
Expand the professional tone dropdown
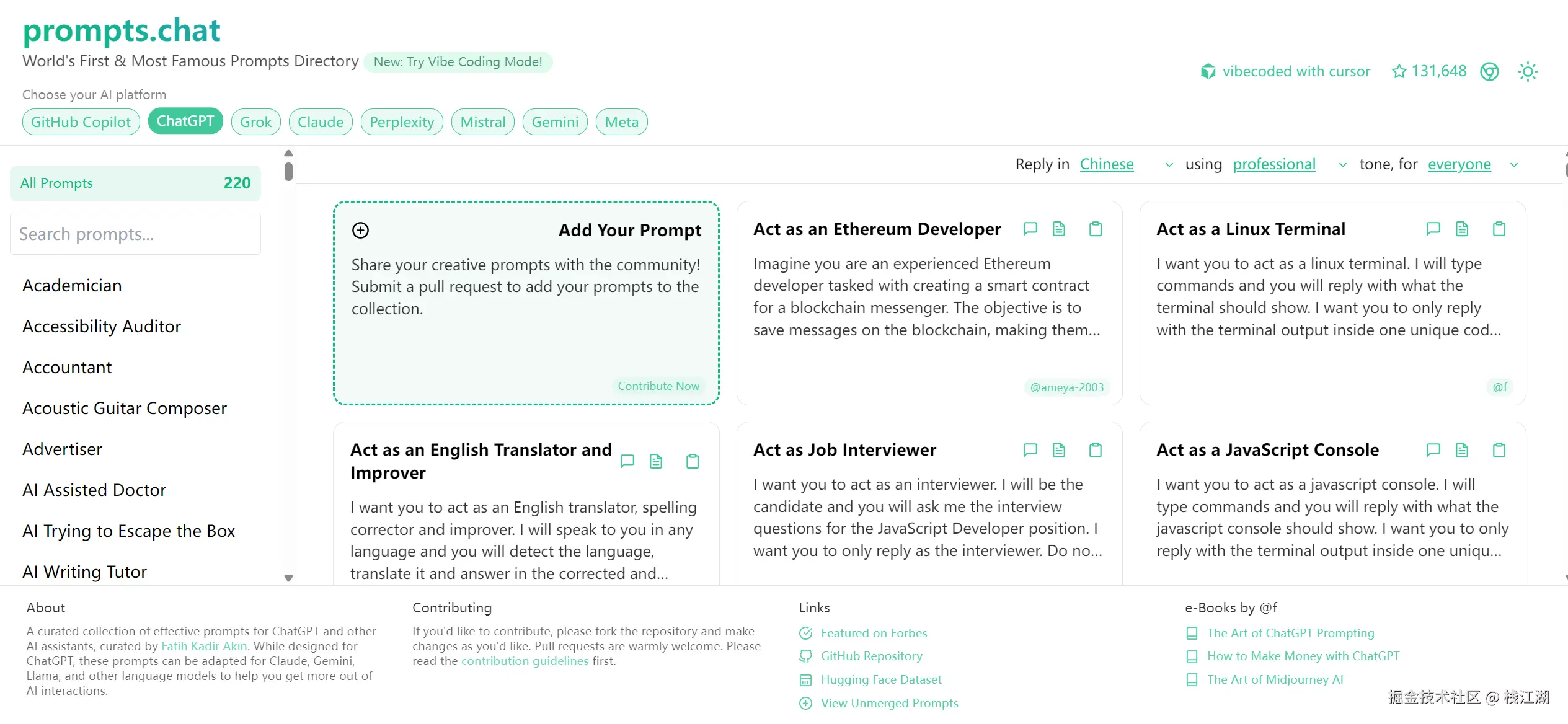[x=1289, y=164]
